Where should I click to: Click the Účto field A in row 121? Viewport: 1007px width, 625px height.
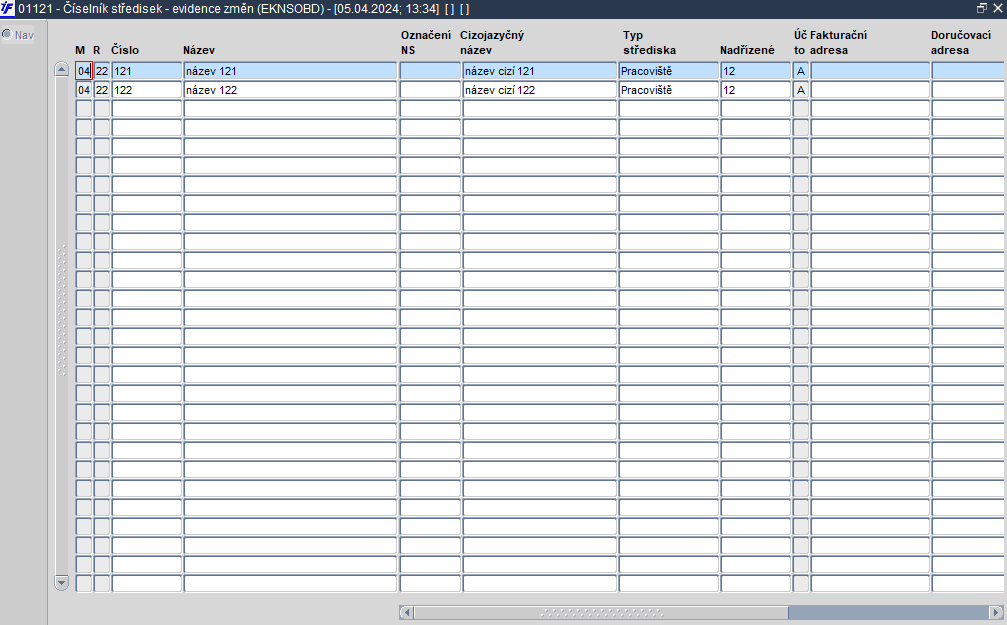(x=801, y=71)
